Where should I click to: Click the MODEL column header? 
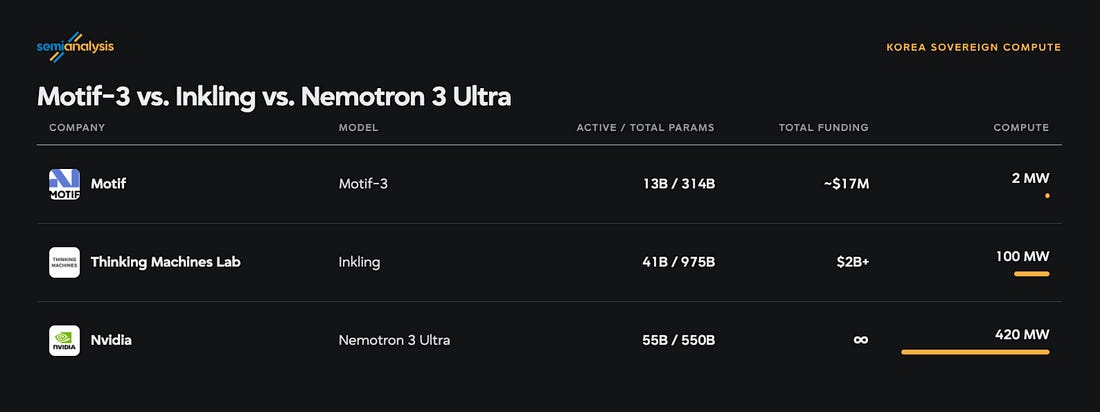tap(358, 128)
